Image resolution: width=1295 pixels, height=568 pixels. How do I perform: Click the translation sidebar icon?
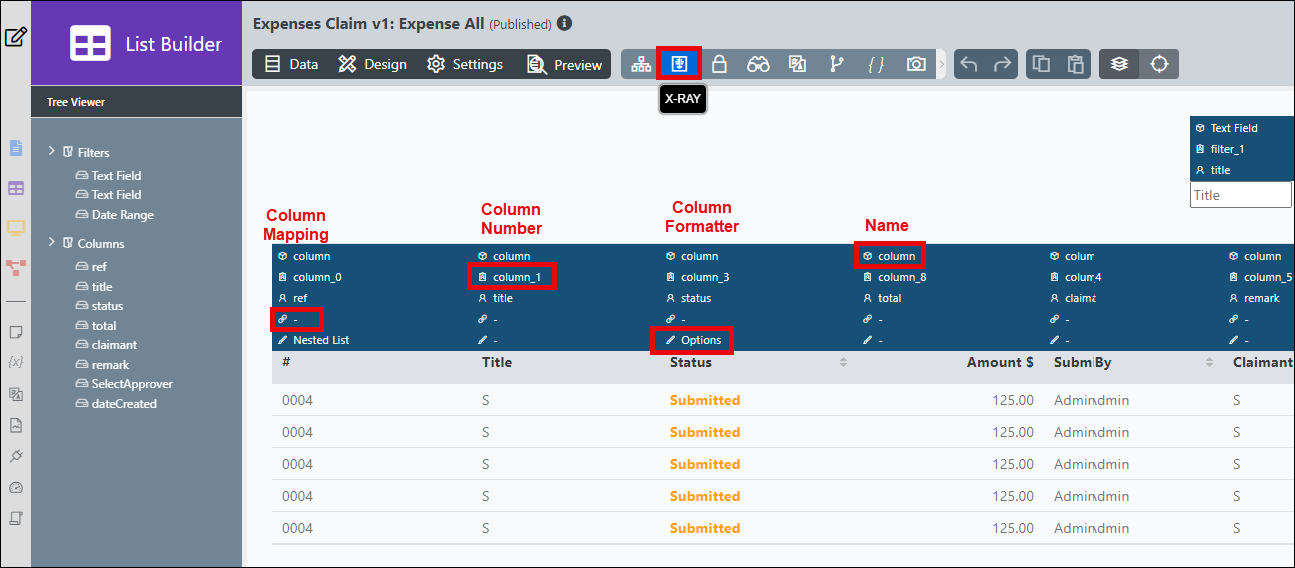click(15, 394)
